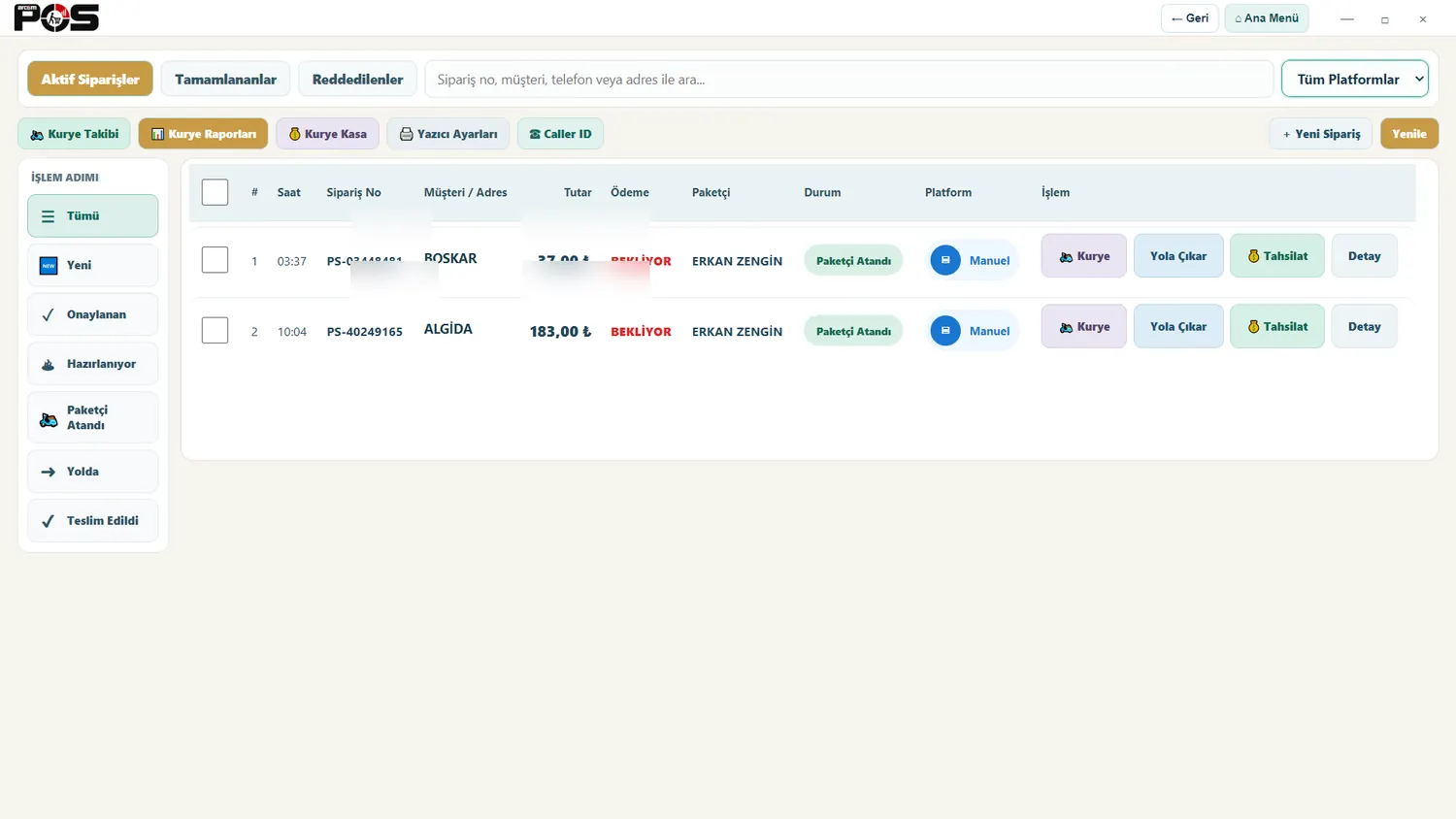Open Yazıcı Ayarları printer settings
This screenshot has height=819, width=1456.
coord(448,134)
